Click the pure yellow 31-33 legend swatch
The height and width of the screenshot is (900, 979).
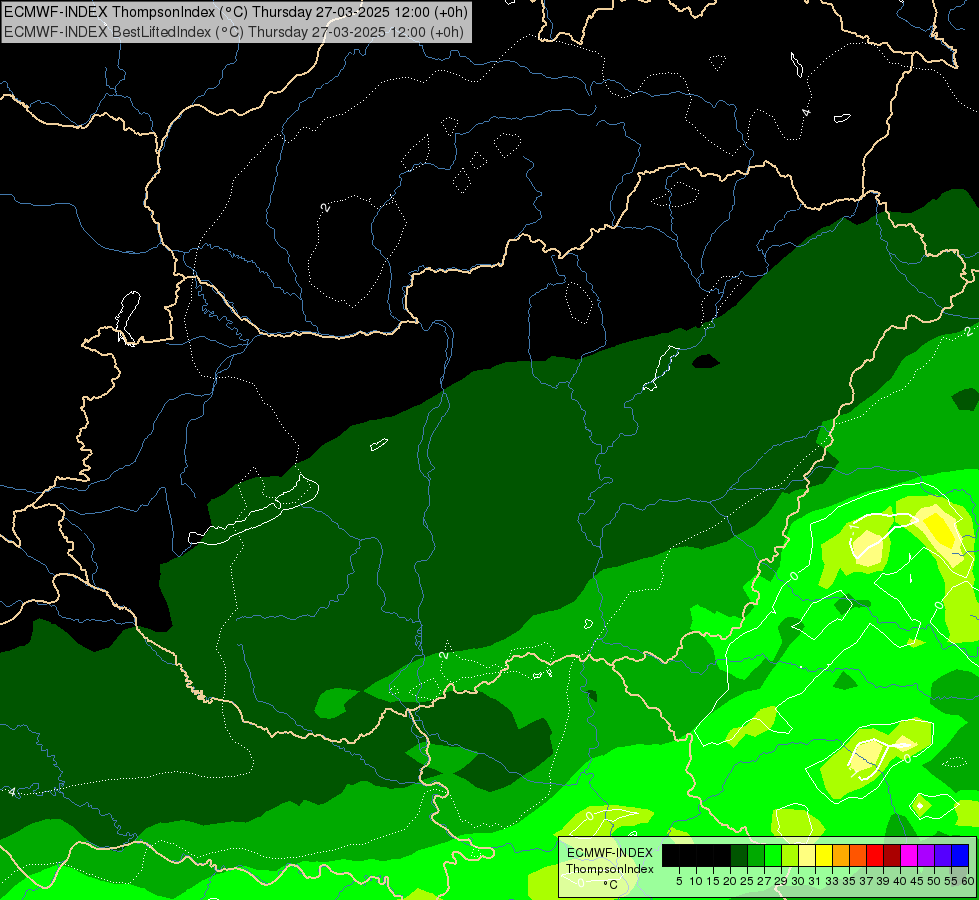(824, 856)
